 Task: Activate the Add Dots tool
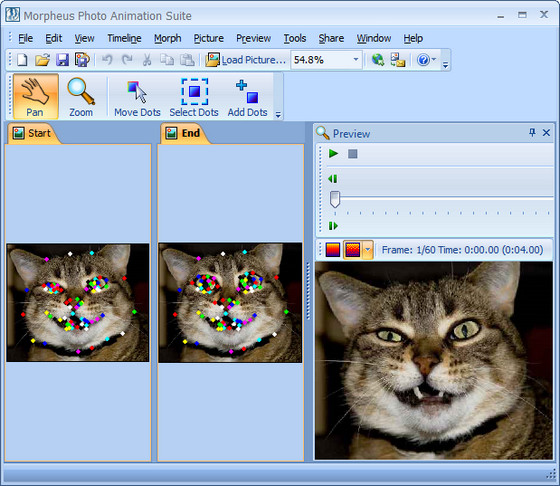point(248,96)
